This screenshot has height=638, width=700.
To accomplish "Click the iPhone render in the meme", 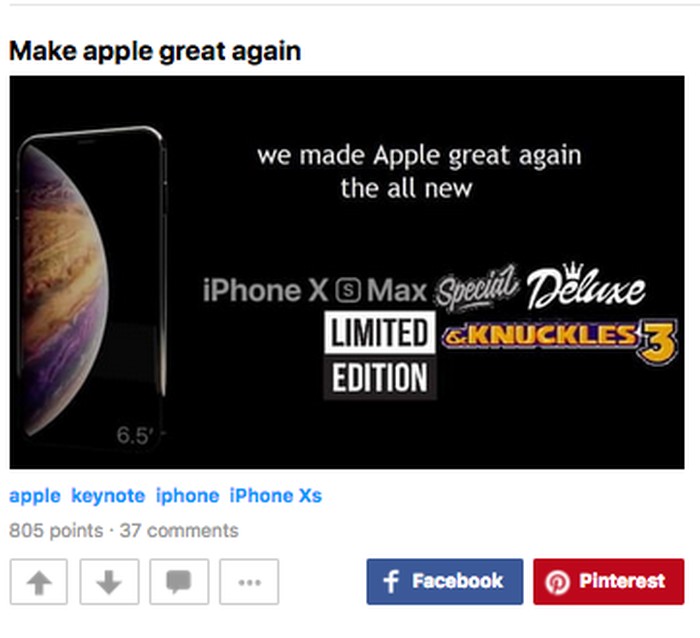I will click(x=91, y=286).
